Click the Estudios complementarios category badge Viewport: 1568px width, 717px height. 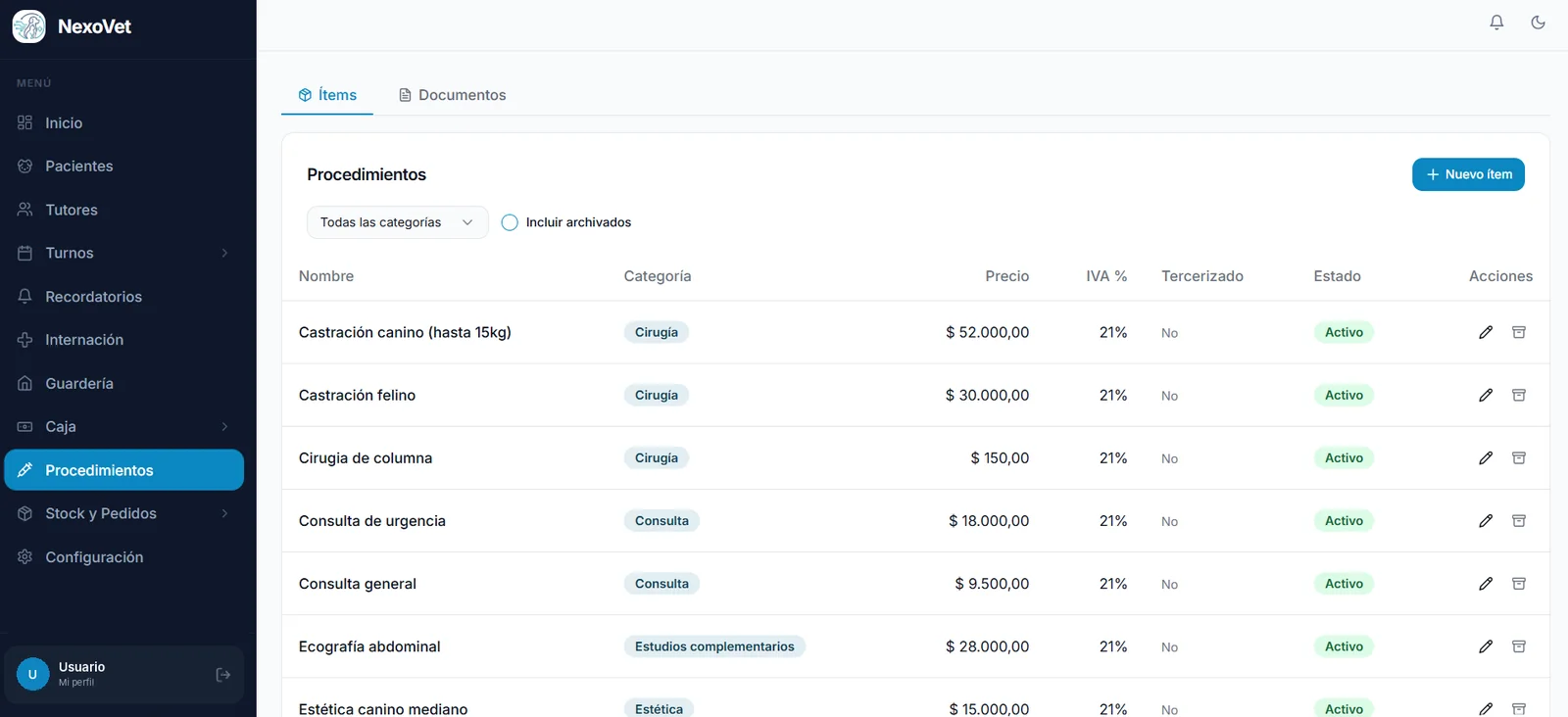pyautogui.click(x=714, y=646)
